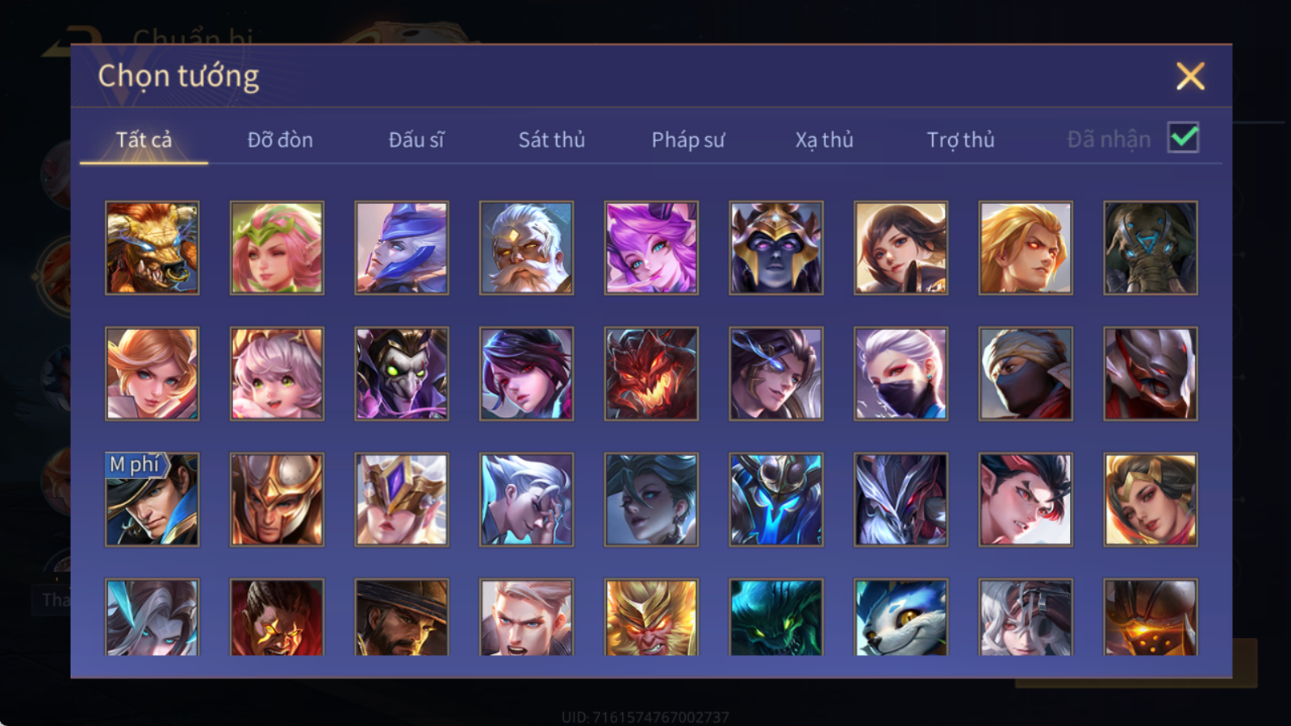Image resolution: width=1291 pixels, height=726 pixels.
Task: Choose the pink-haired flower crown hero
Action: 277,248
